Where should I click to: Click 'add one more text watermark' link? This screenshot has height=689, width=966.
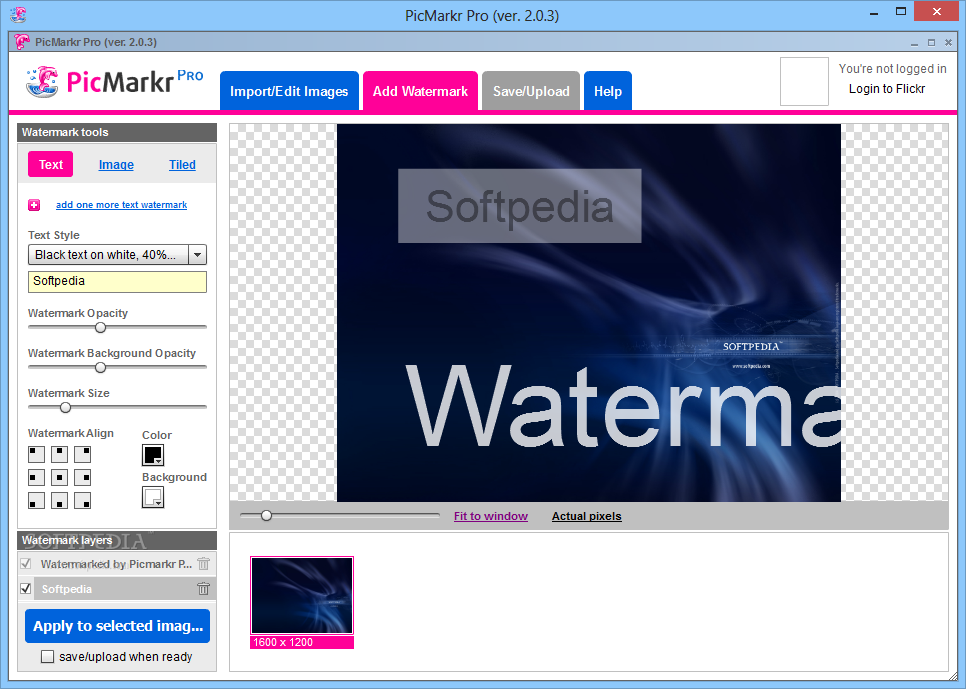(x=121, y=205)
